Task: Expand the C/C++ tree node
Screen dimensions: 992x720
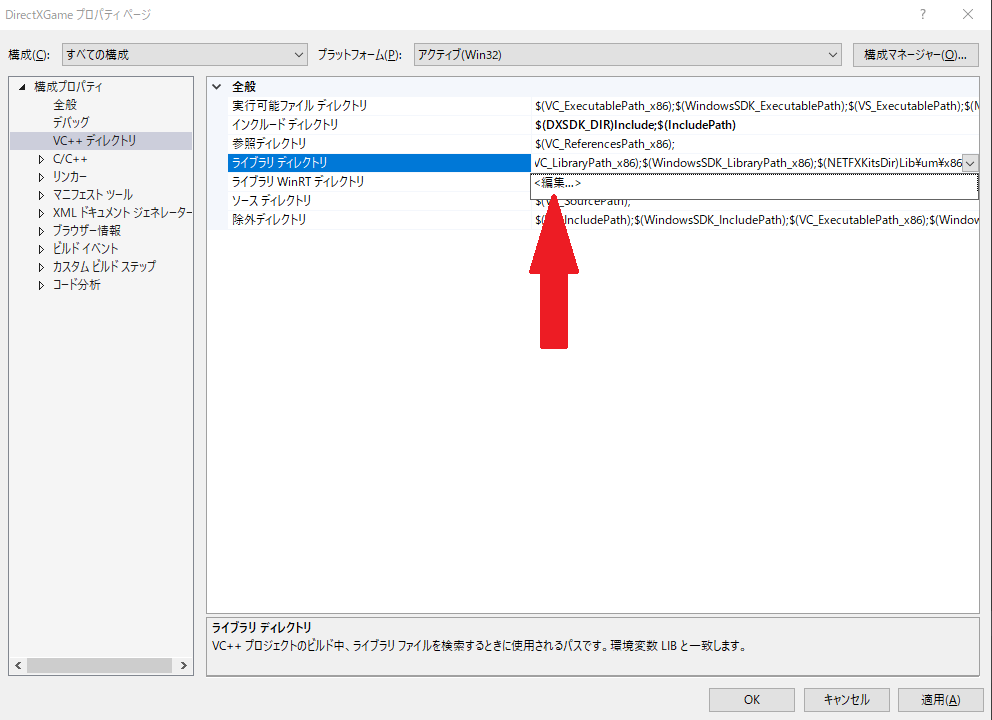Action: tap(41, 159)
